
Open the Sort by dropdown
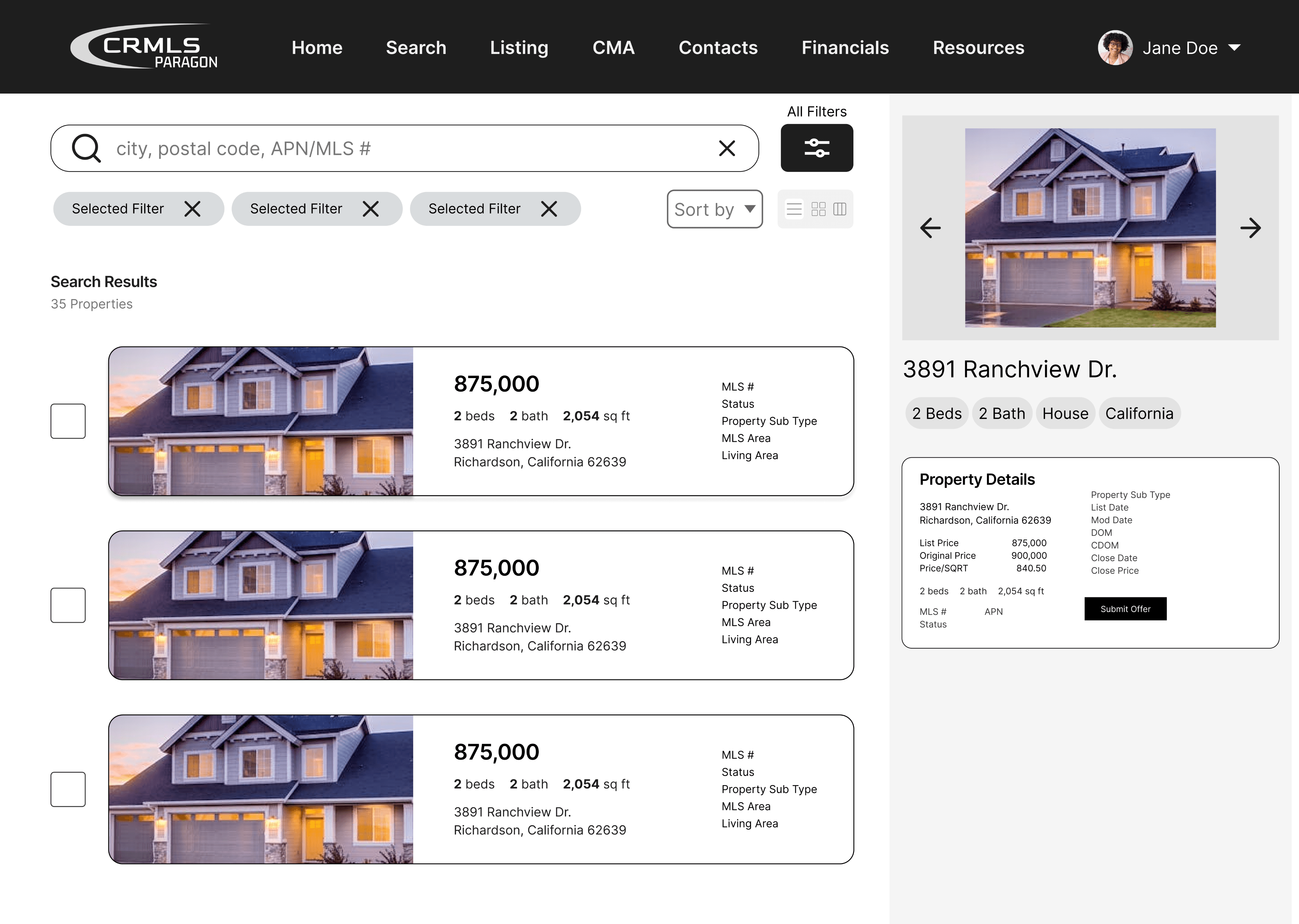coord(714,209)
